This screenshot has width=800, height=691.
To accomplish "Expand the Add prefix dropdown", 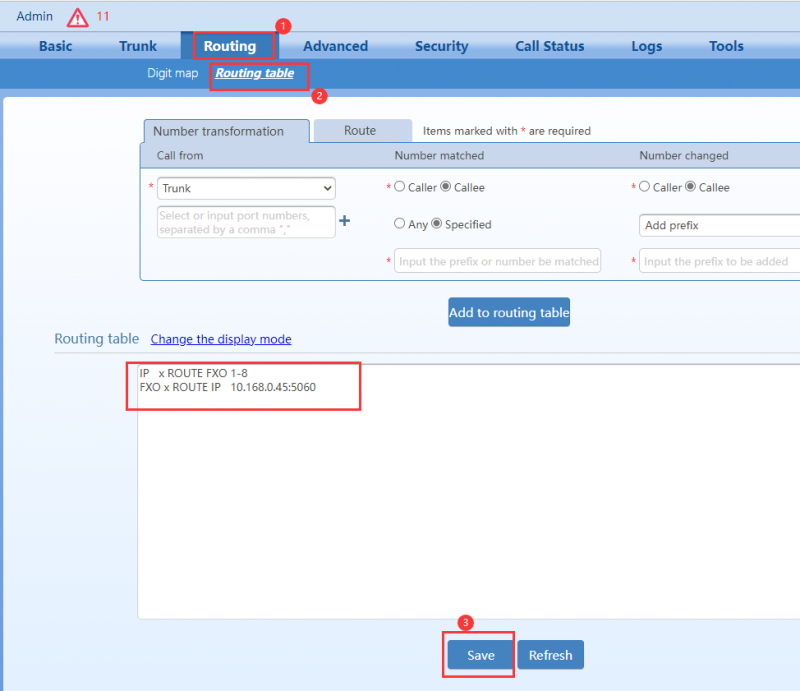I will tap(718, 225).
